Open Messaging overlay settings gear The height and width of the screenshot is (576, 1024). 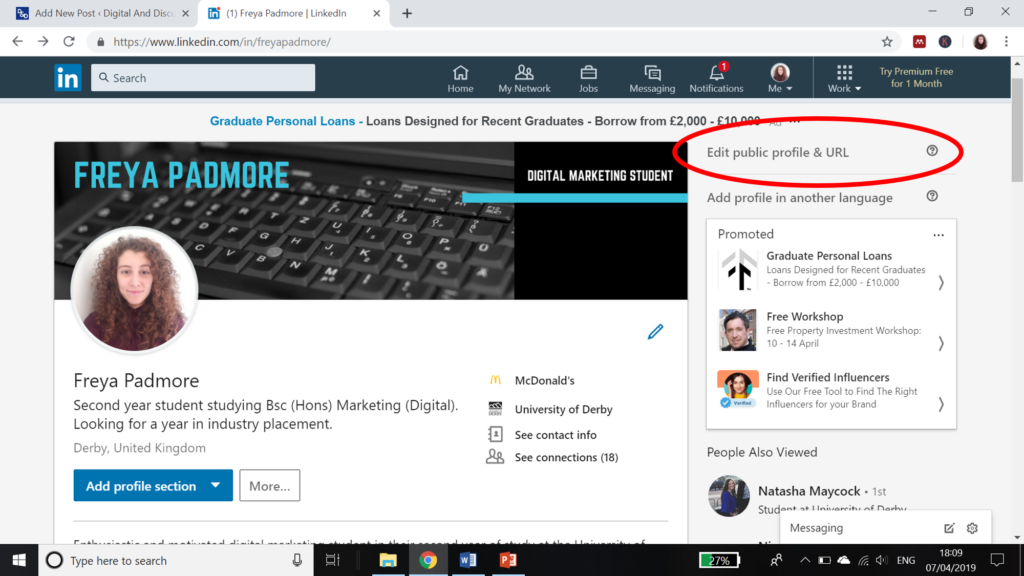(x=972, y=528)
